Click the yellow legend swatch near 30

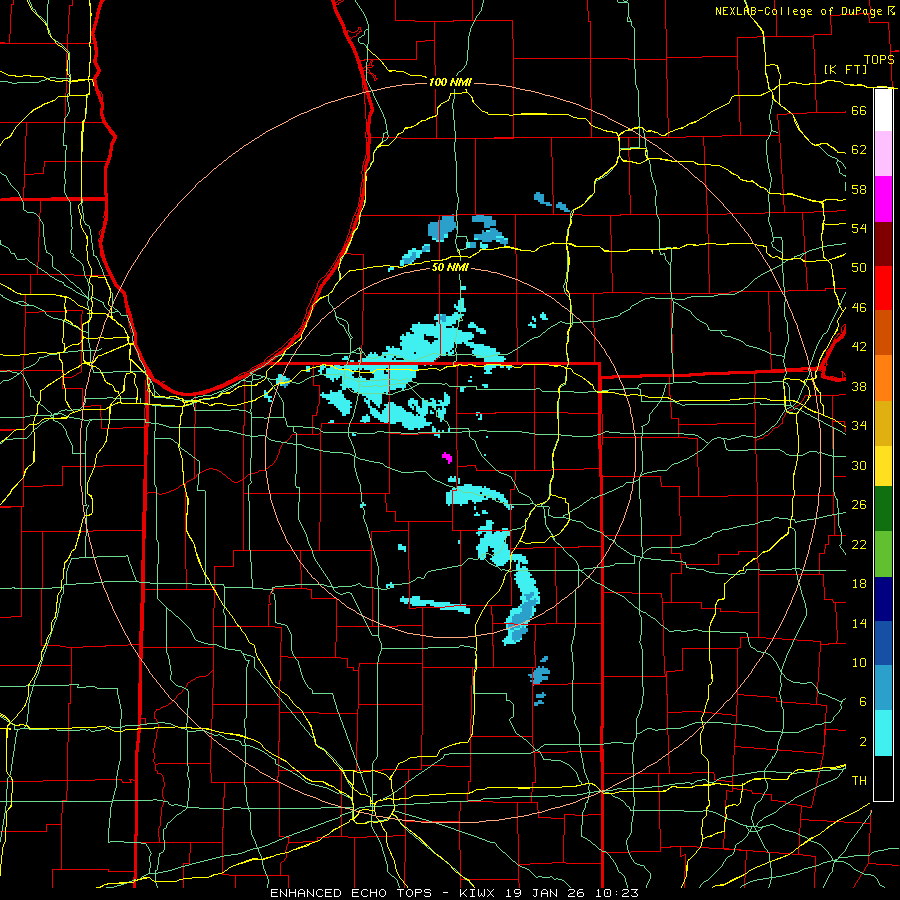coord(883,466)
